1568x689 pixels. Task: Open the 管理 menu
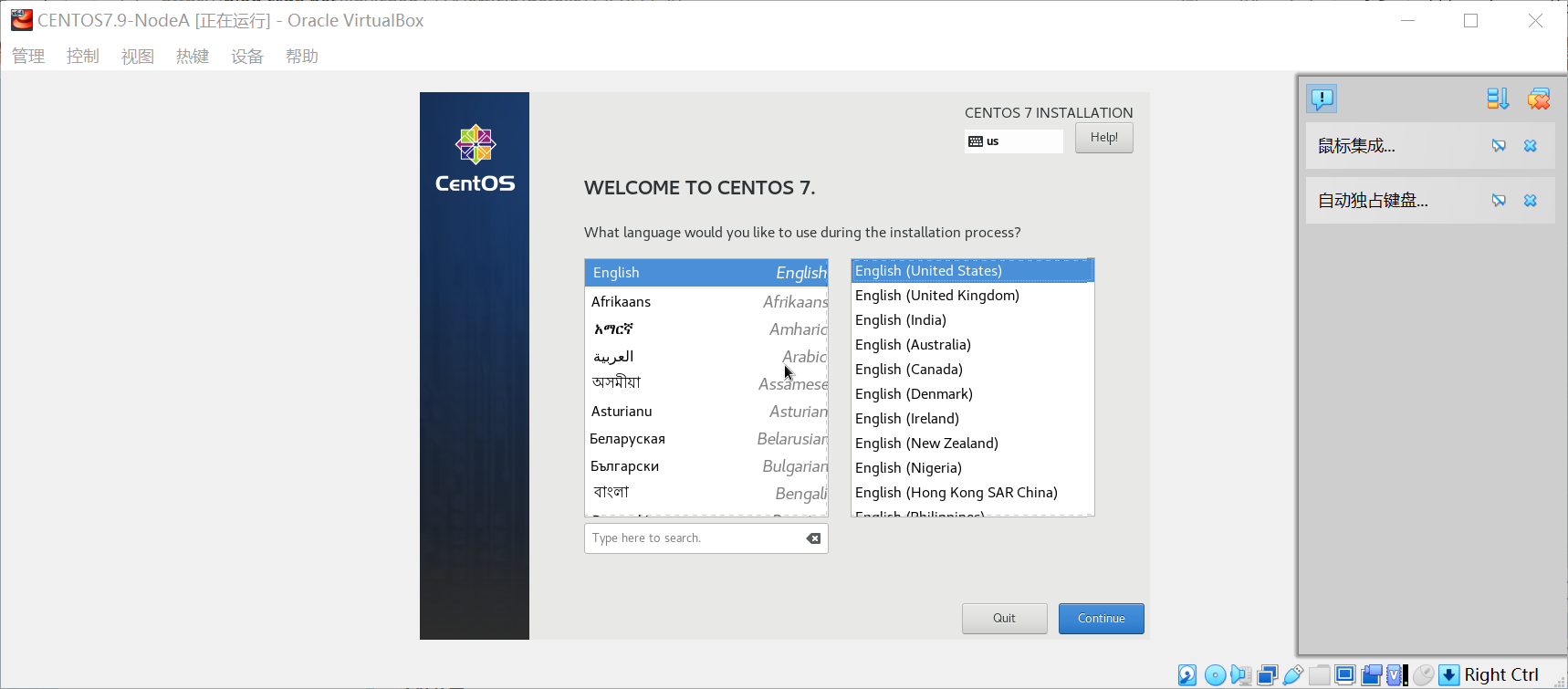coord(28,57)
